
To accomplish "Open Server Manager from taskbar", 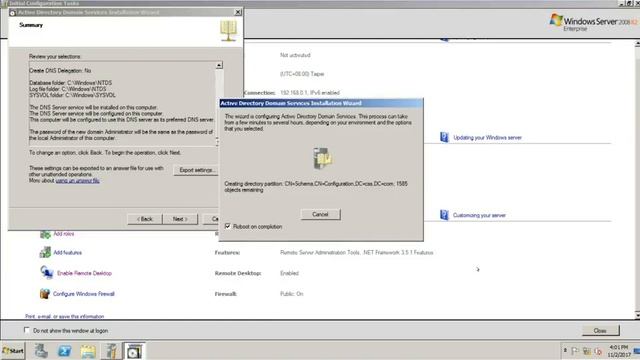I will (41, 351).
